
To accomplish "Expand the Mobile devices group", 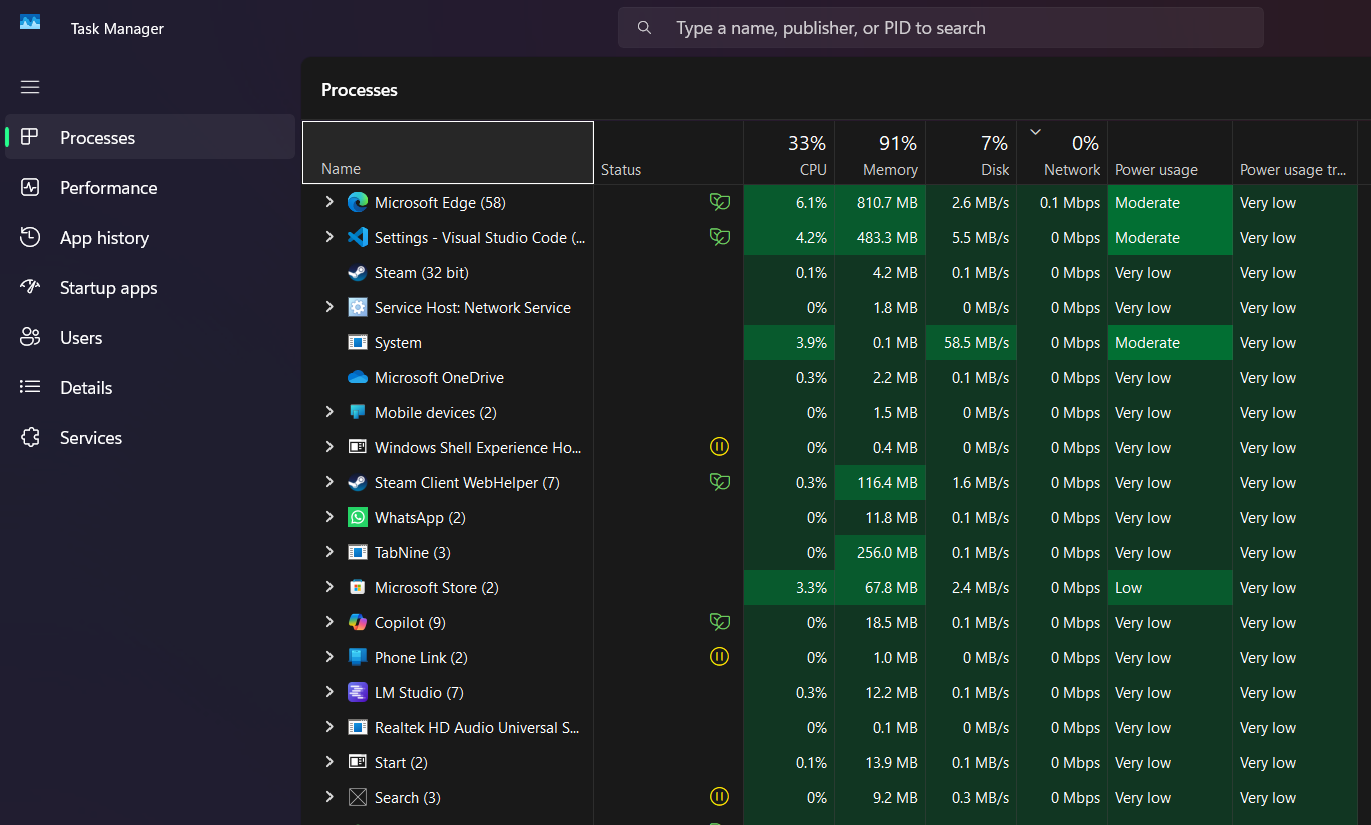I will [329, 412].
